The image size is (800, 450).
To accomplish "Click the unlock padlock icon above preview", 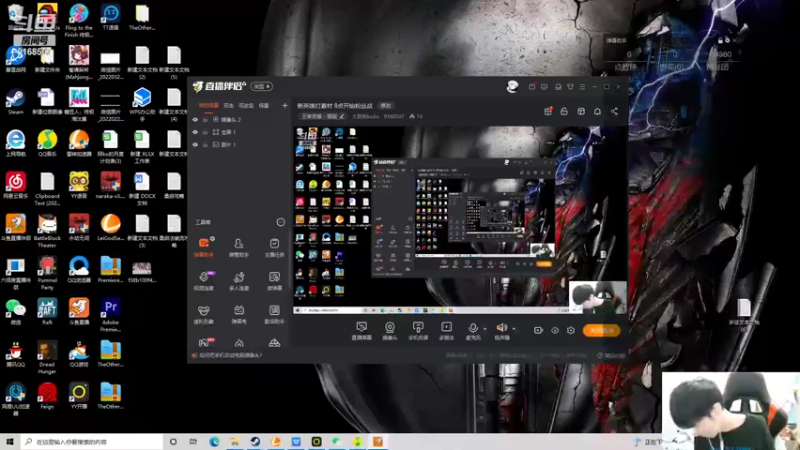I will [564, 111].
